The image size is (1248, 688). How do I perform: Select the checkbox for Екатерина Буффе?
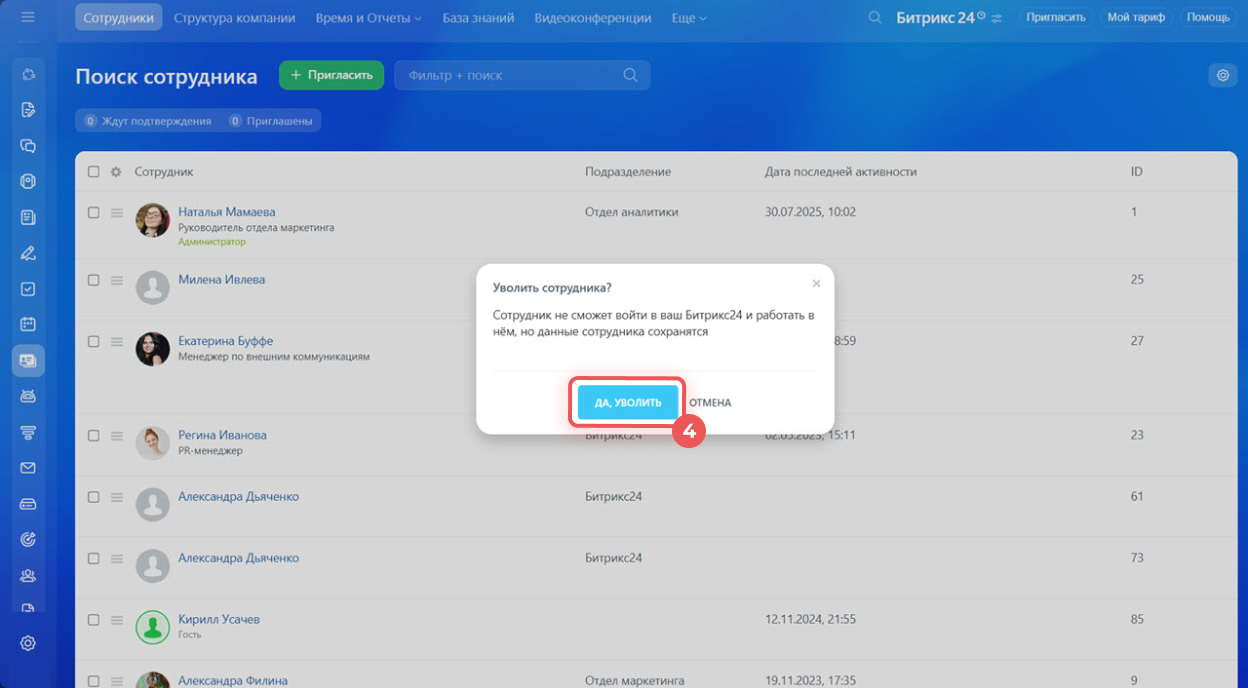[x=93, y=341]
